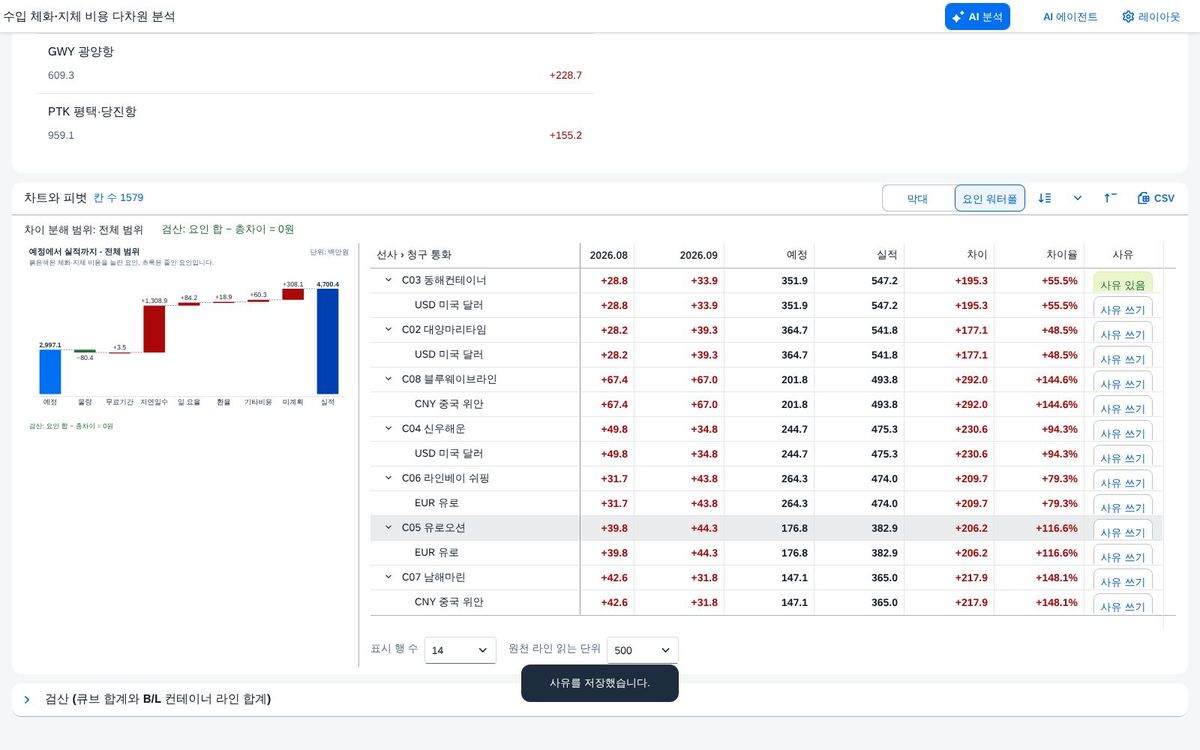This screenshot has width=1200, height=750.
Task: Collapse C05 유로오션 row
Action: click(389, 527)
